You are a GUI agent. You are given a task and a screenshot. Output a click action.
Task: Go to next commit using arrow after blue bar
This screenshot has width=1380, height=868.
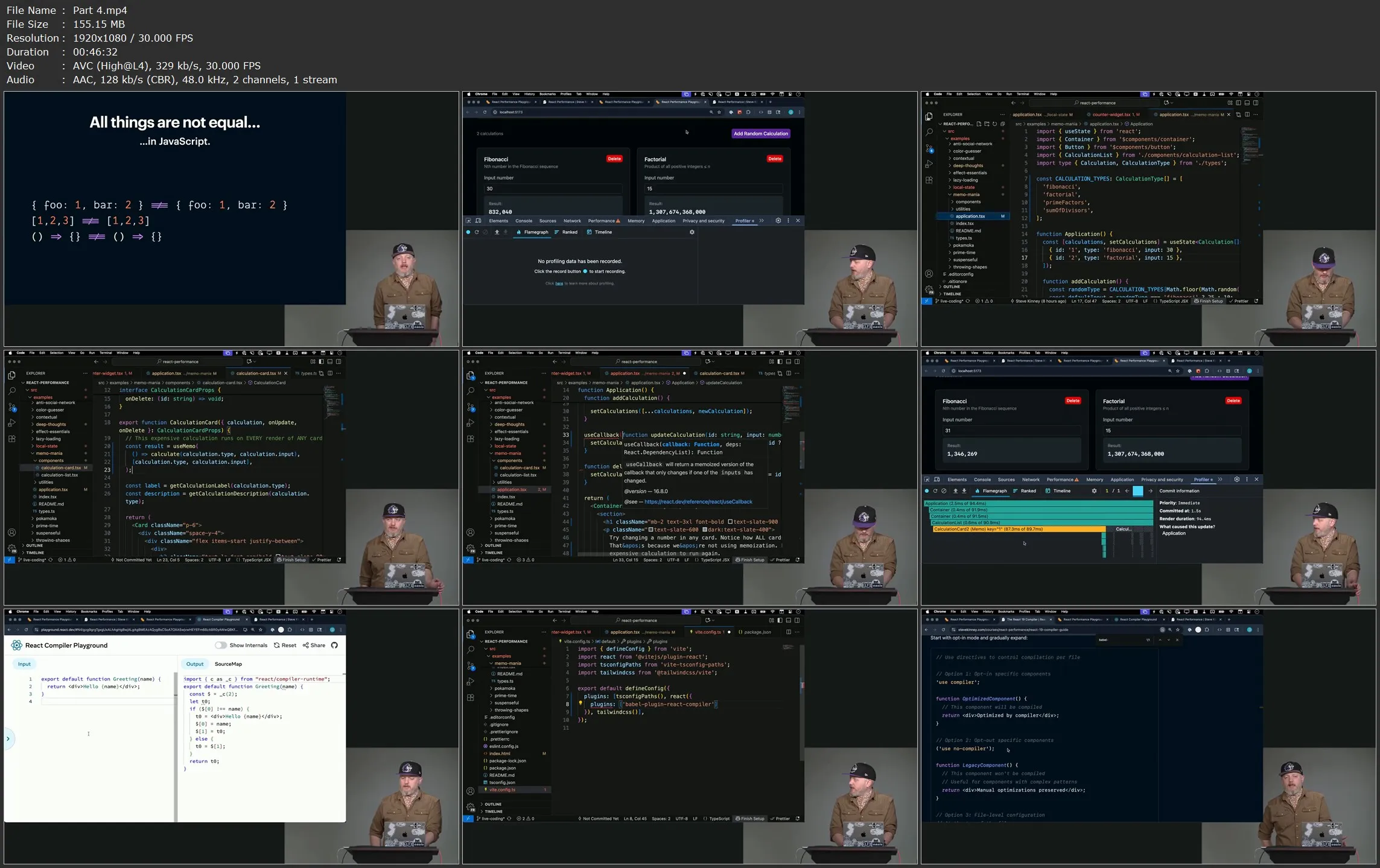(1150, 491)
